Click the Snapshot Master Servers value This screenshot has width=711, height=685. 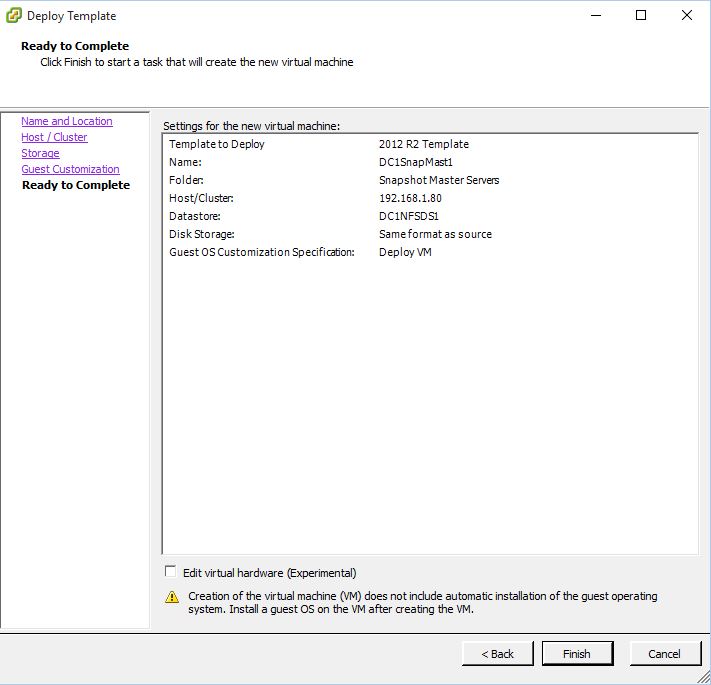pyautogui.click(x=439, y=180)
